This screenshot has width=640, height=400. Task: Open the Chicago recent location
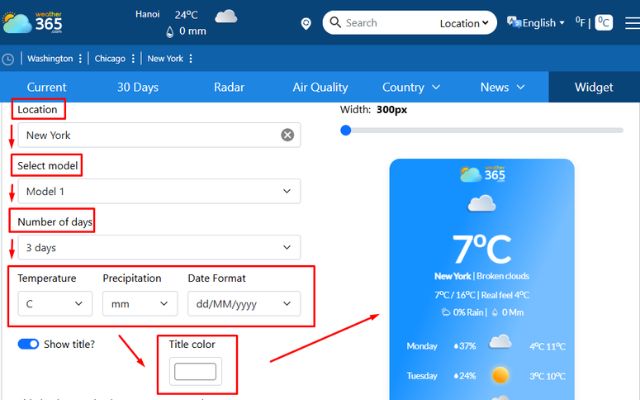pos(110,59)
